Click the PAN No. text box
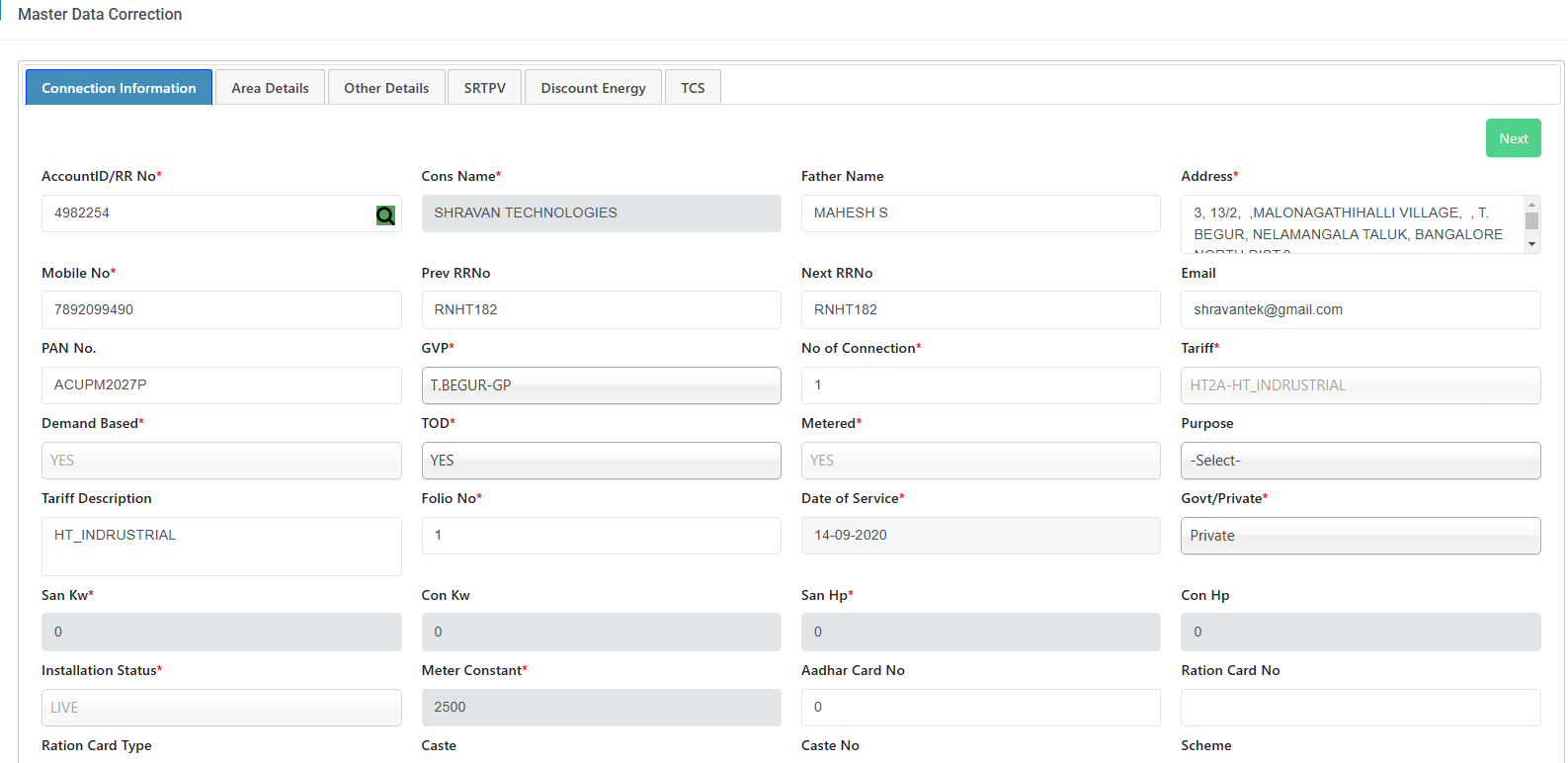The image size is (1568, 763). point(221,385)
